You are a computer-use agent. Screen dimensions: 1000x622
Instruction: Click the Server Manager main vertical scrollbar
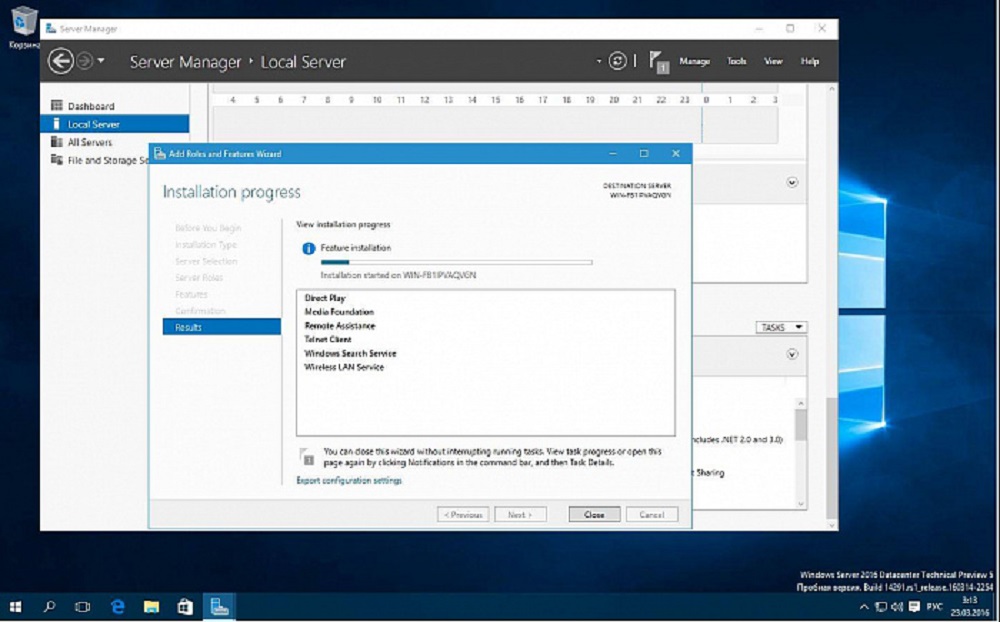click(x=831, y=458)
